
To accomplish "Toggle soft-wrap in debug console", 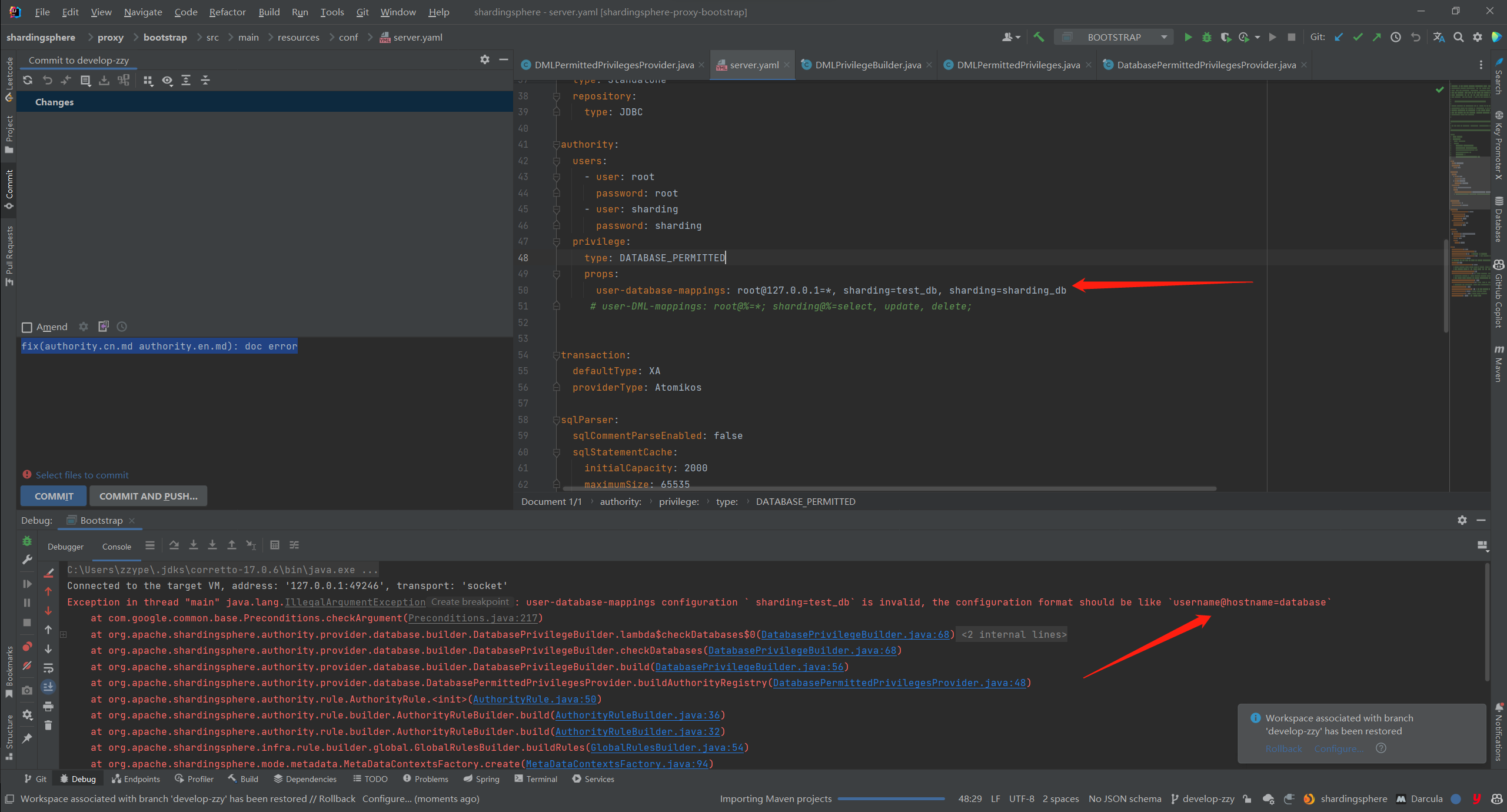I will tap(48, 668).
